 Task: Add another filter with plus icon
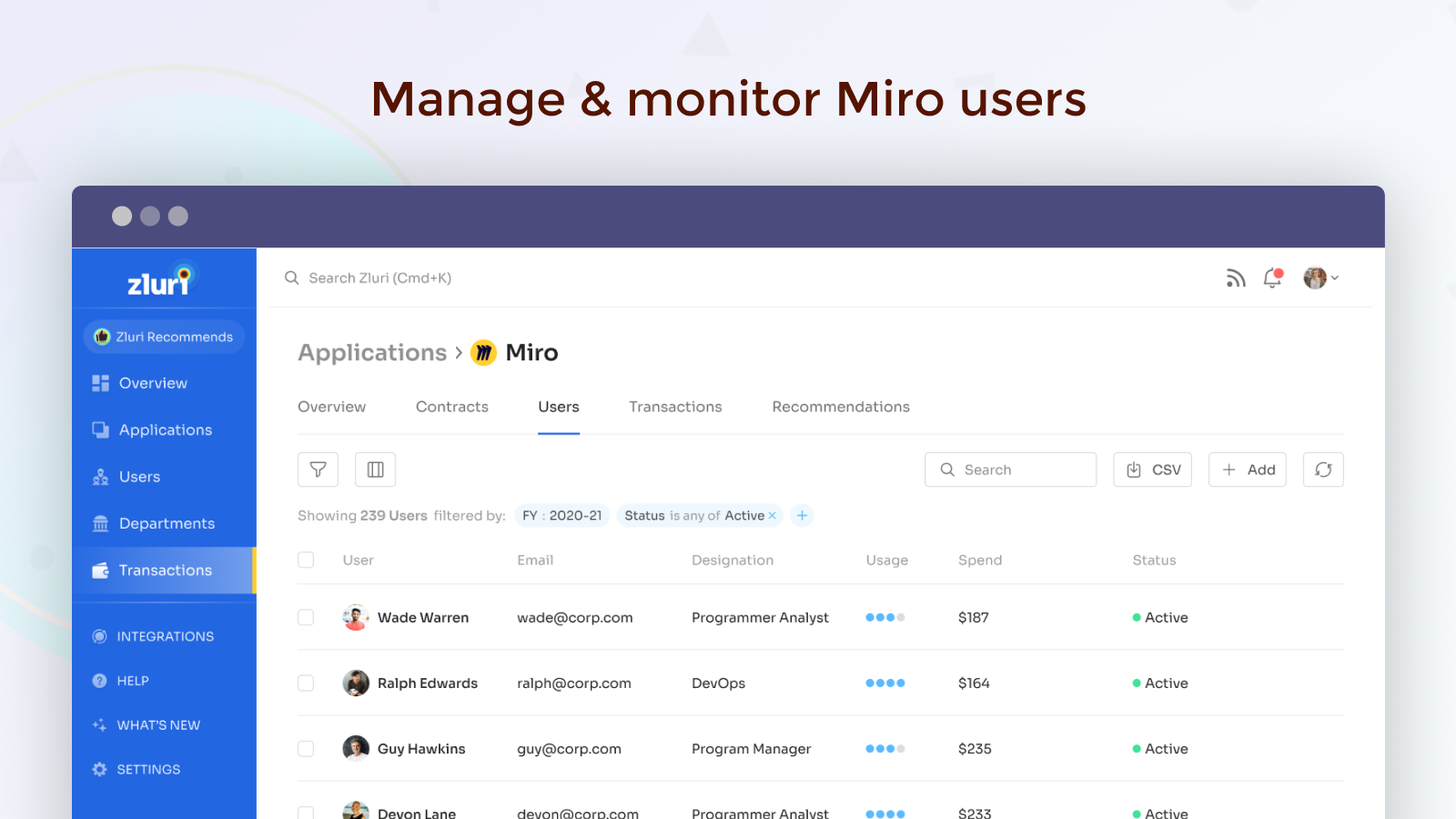(802, 516)
